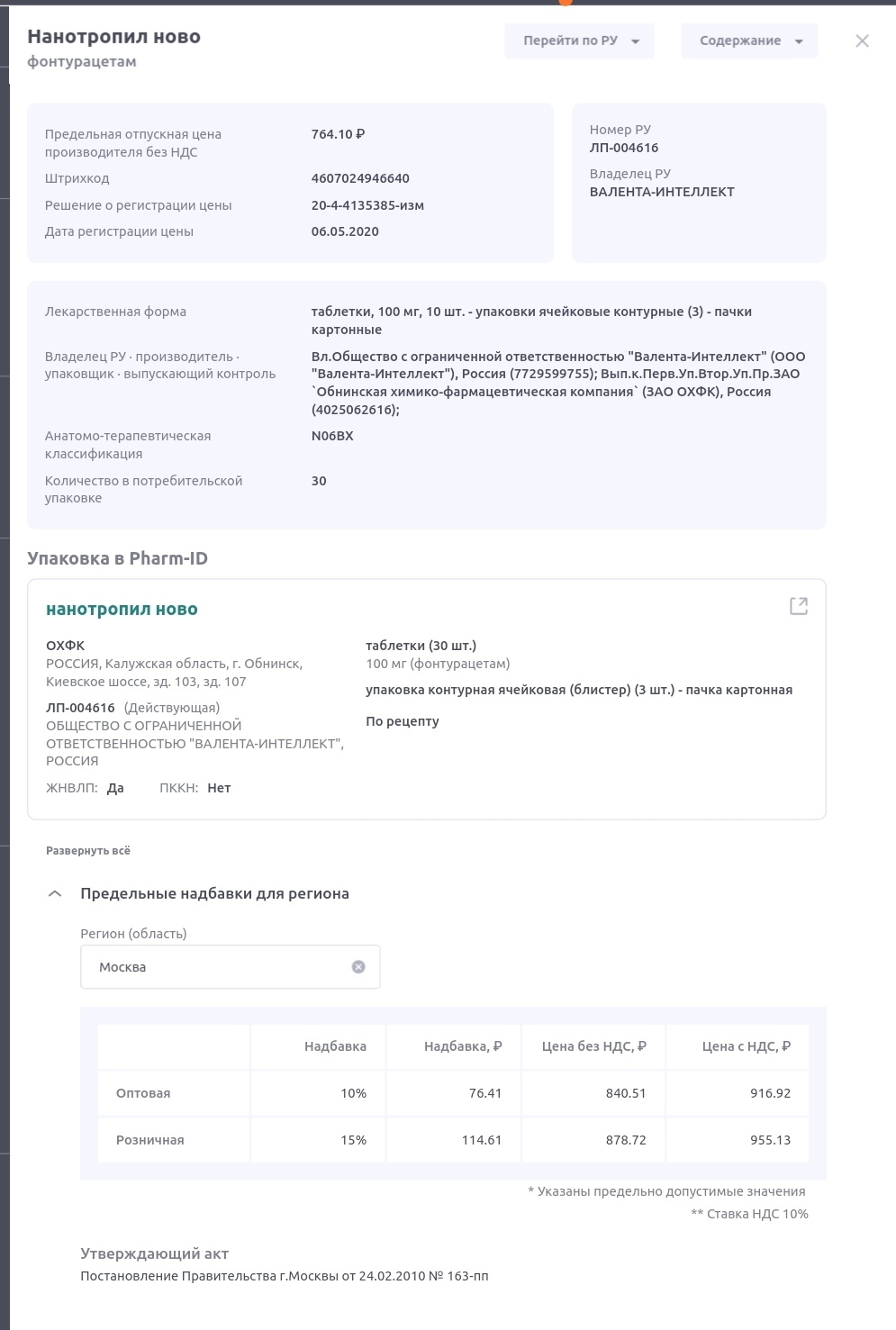The width and height of the screenshot is (896, 1330).
Task: Select the Розничная row label
Action: click(149, 1140)
